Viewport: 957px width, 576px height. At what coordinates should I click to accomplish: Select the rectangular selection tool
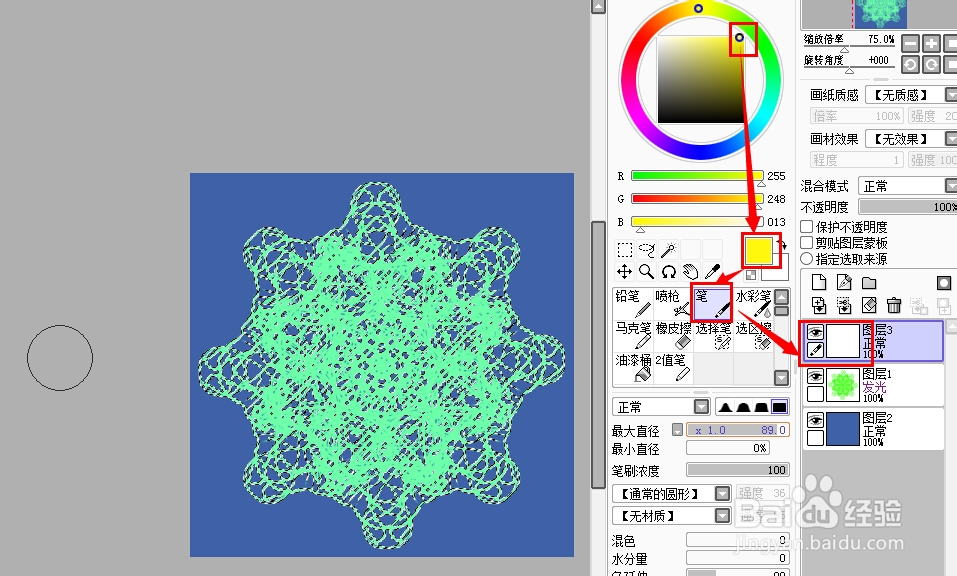click(x=624, y=250)
